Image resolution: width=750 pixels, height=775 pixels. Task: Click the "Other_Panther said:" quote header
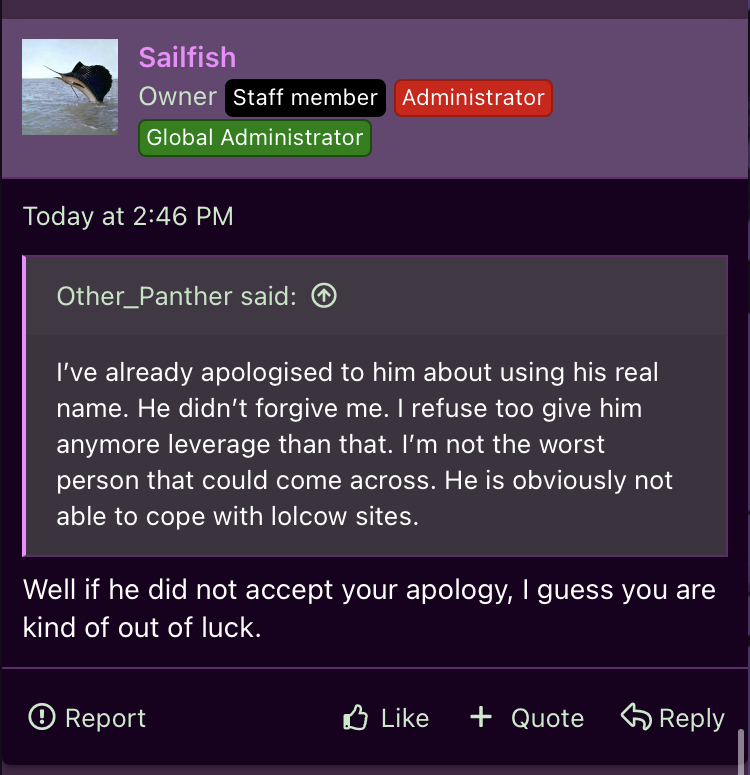click(x=176, y=296)
